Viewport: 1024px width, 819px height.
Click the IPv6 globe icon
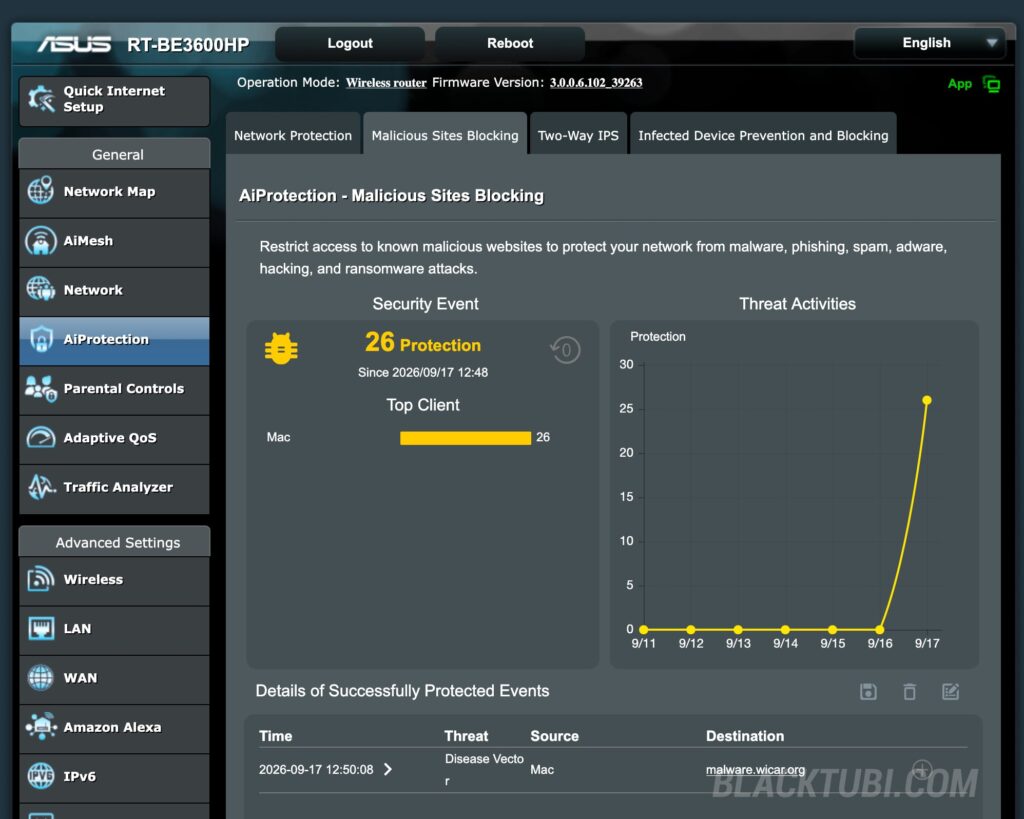pyautogui.click(x=40, y=776)
